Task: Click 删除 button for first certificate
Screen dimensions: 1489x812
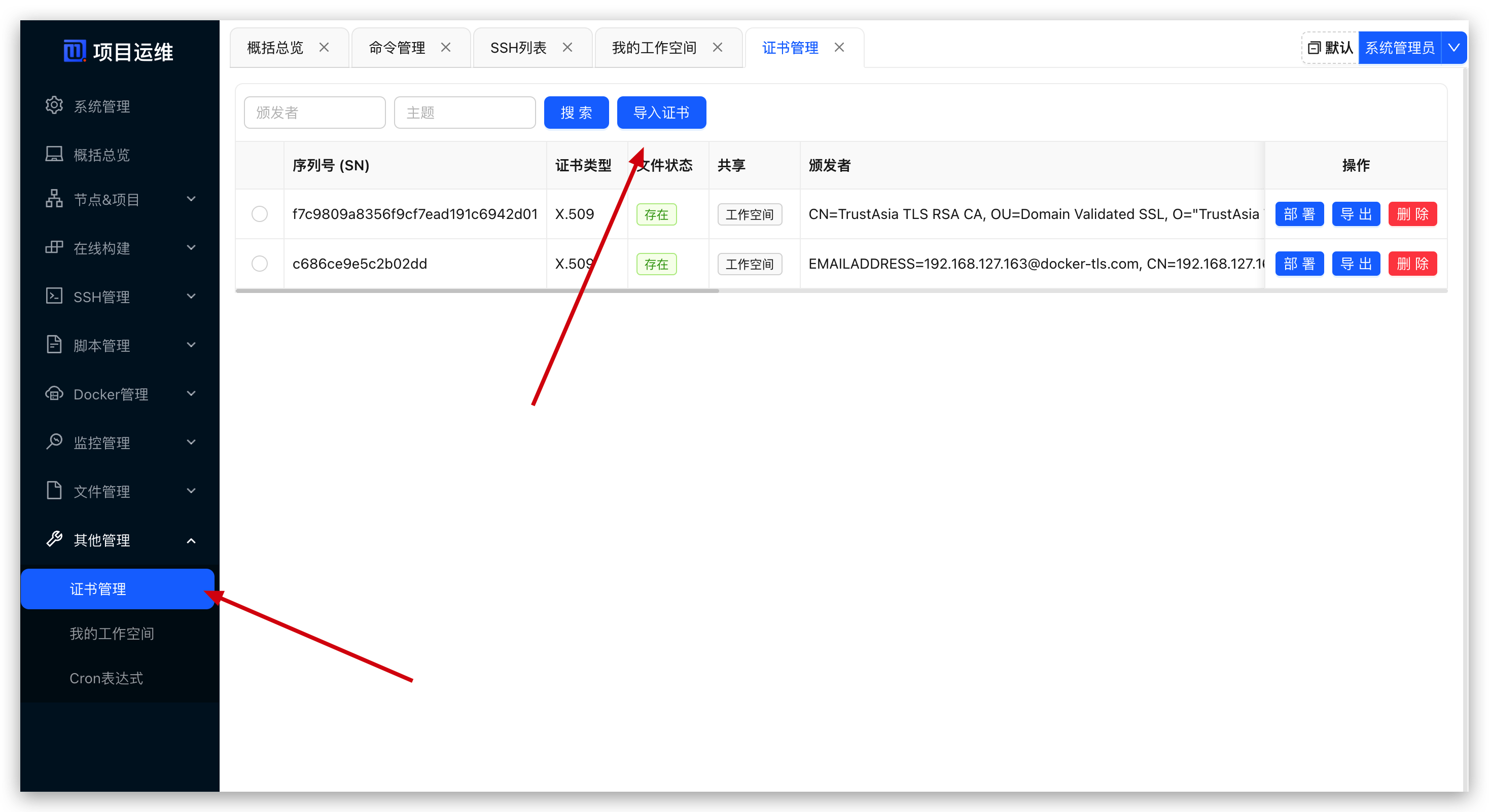Action: click(x=1412, y=214)
